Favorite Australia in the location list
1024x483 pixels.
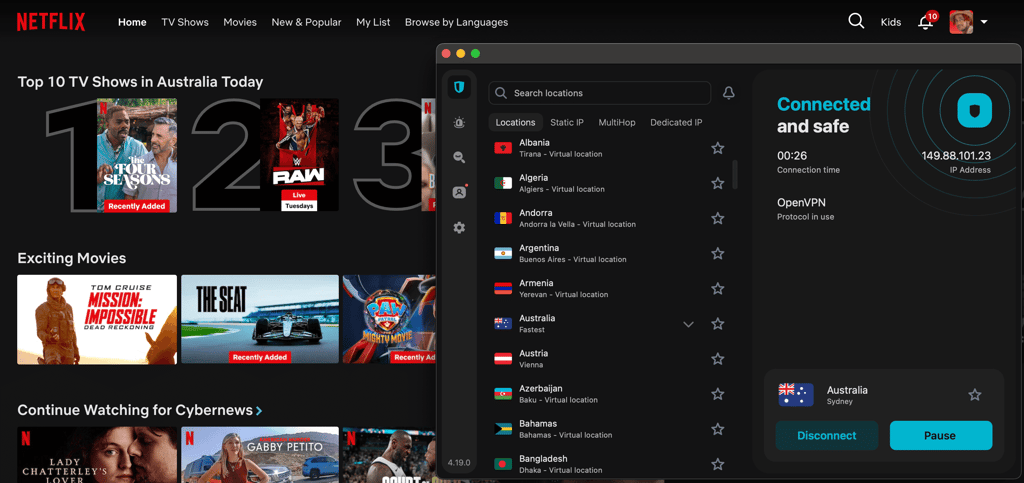(718, 324)
